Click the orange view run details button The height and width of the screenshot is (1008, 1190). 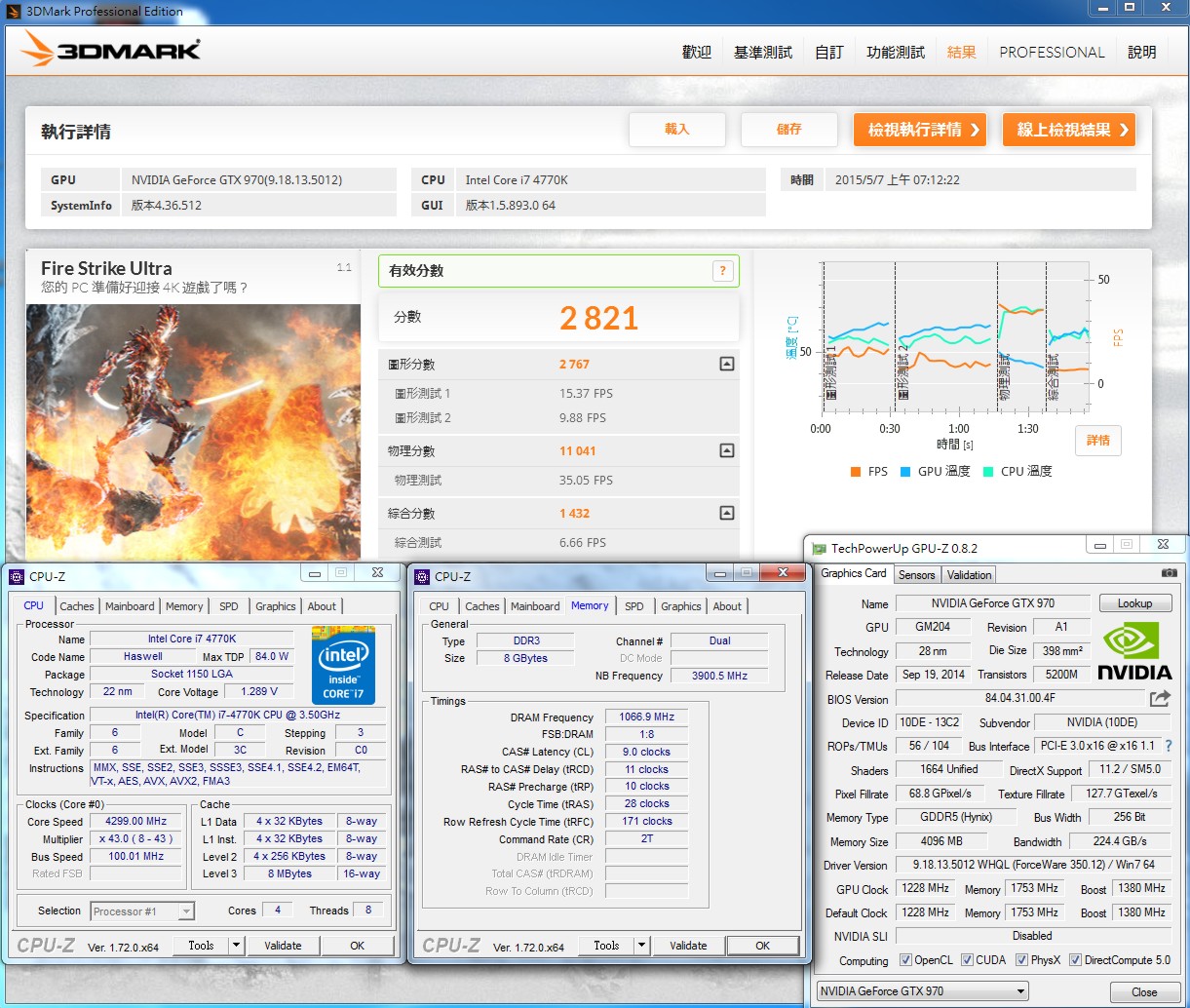tap(920, 130)
